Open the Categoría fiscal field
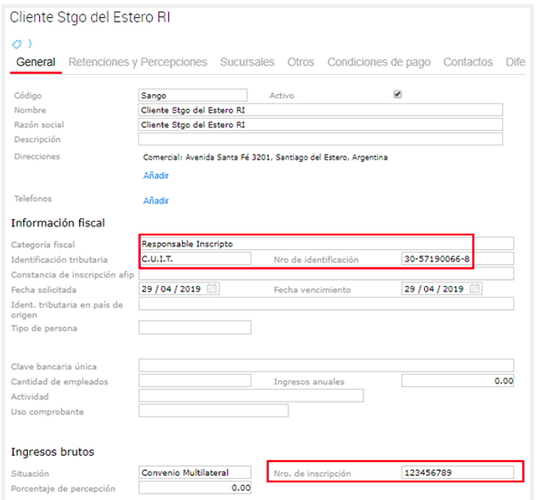This screenshot has width=537, height=500. click(326, 243)
